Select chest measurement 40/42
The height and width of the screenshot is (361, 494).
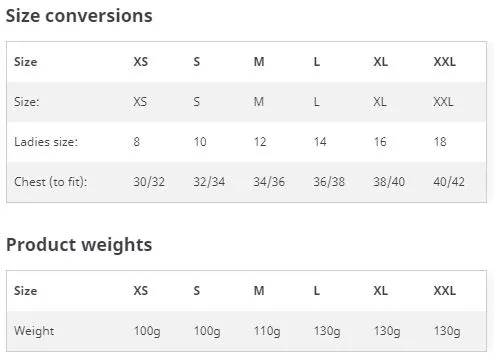(x=449, y=182)
